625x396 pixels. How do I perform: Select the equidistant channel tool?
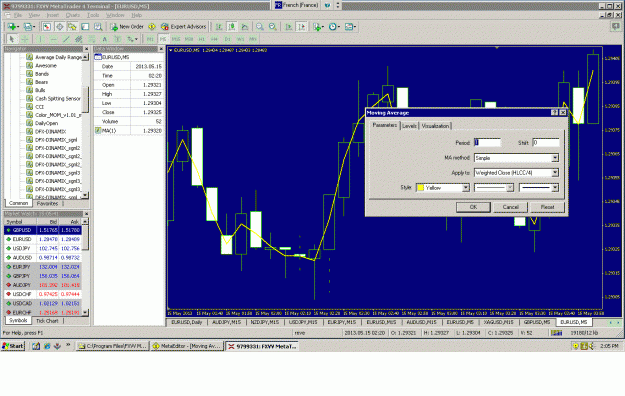tap(79, 39)
